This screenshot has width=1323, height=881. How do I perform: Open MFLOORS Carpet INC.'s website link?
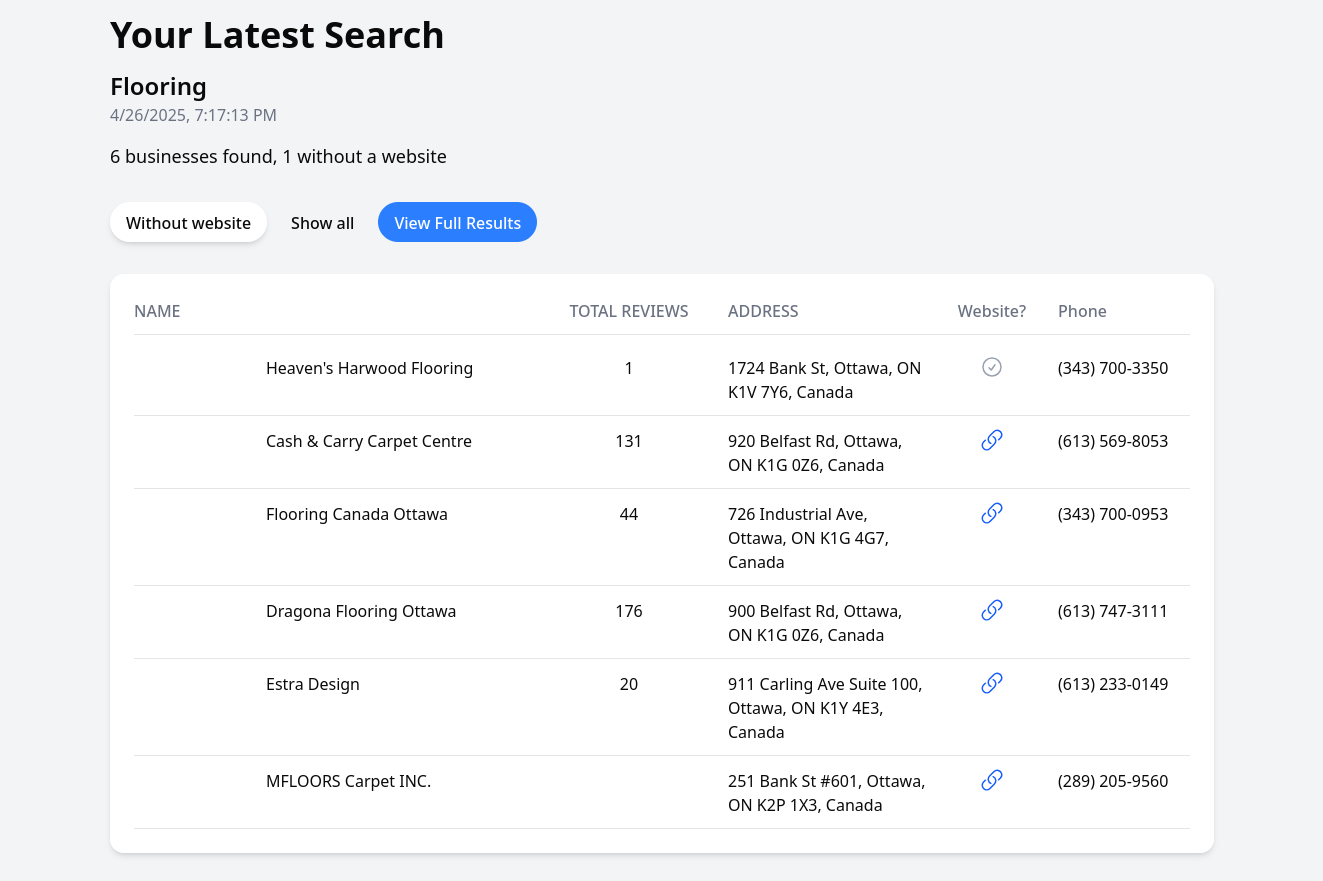point(991,780)
